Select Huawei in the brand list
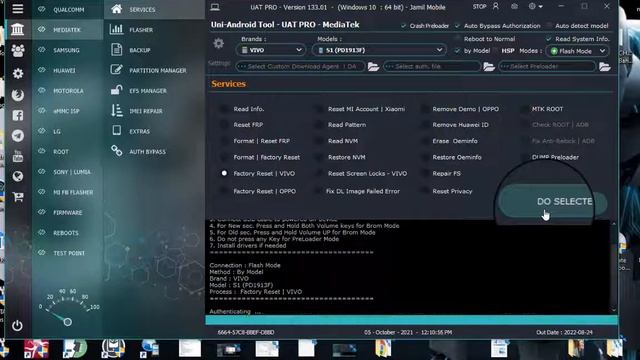The image size is (640, 360). pos(68,70)
